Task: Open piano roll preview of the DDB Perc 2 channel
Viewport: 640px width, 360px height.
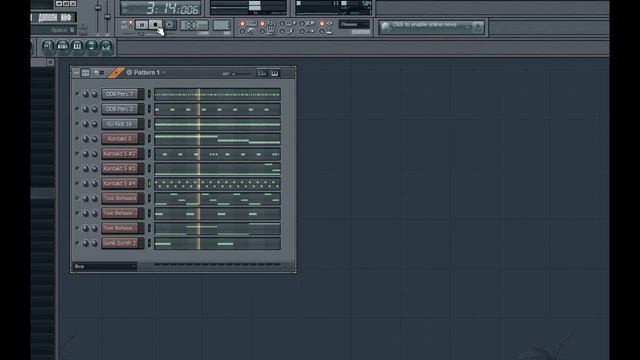Action: 218,109
